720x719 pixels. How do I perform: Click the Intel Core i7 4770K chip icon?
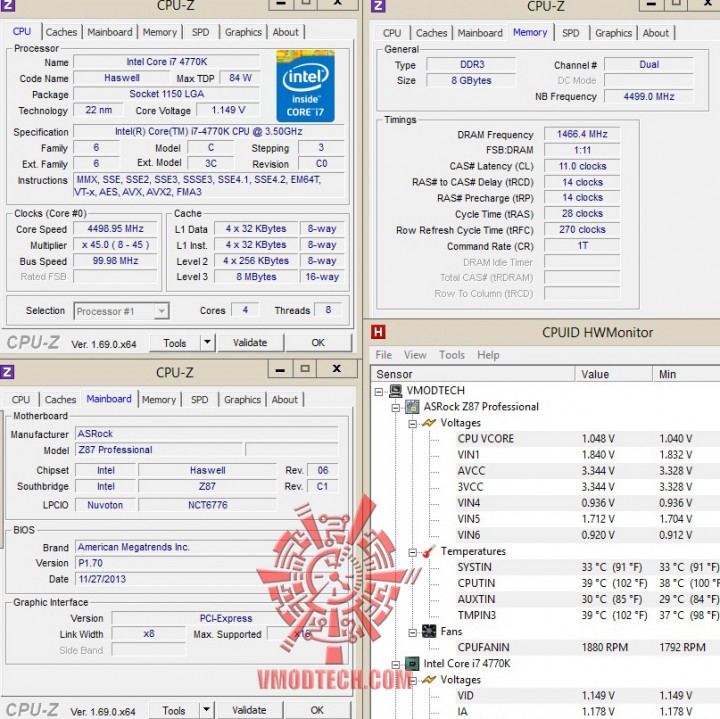(x=412, y=663)
